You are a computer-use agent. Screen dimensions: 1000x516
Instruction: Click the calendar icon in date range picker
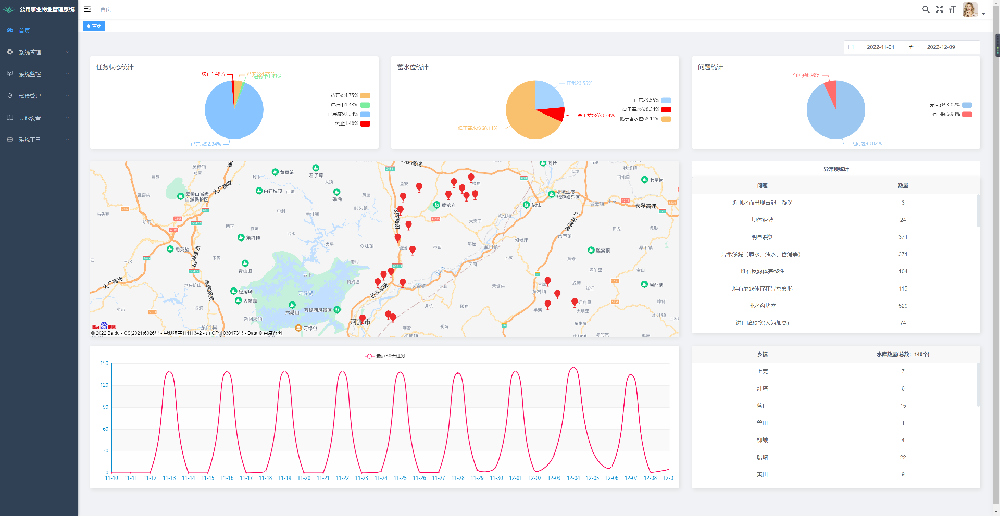[x=851, y=47]
